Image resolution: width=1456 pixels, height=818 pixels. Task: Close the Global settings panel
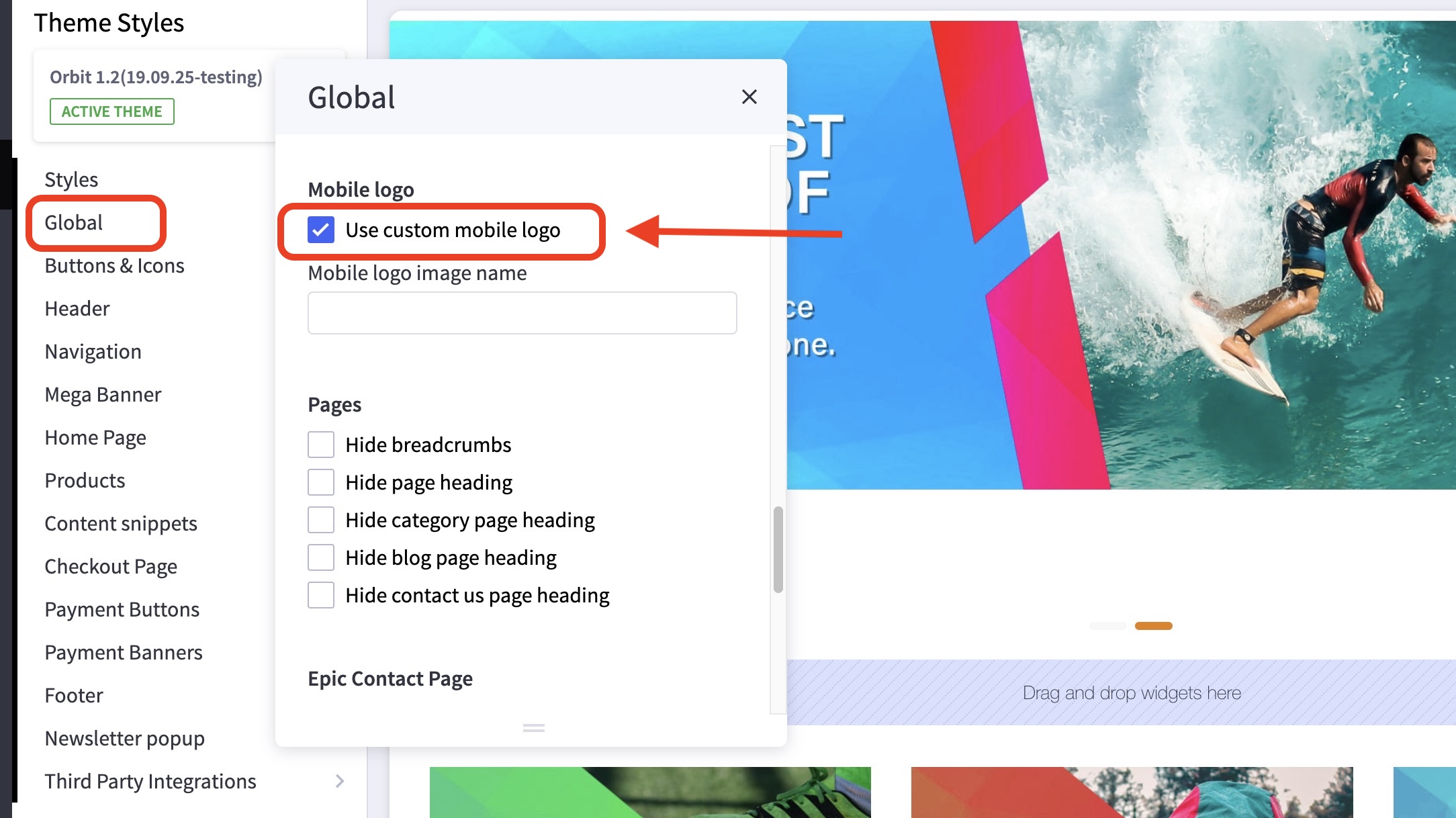tap(749, 97)
